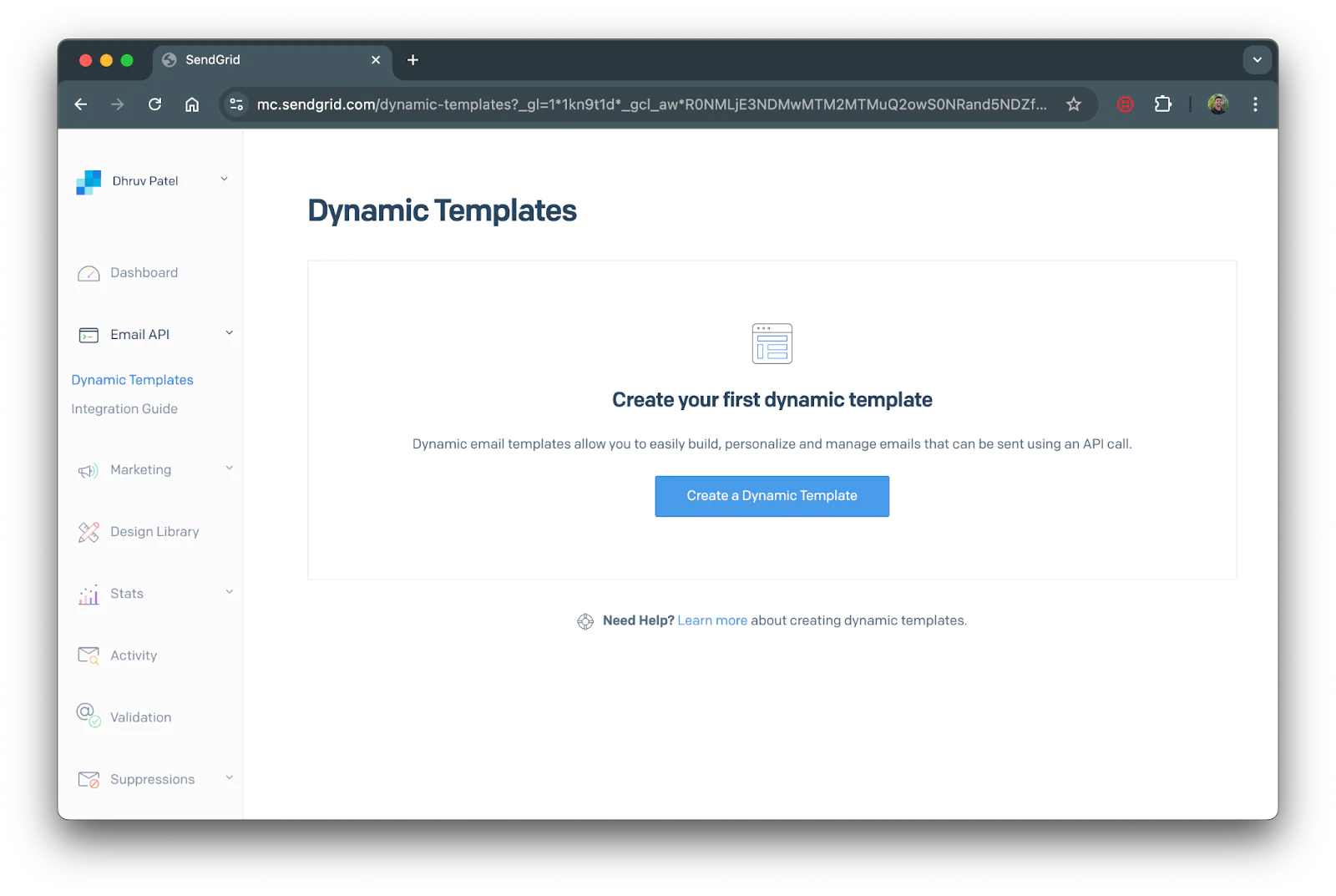Open Dynamic Templates in the sidebar

[132, 381]
